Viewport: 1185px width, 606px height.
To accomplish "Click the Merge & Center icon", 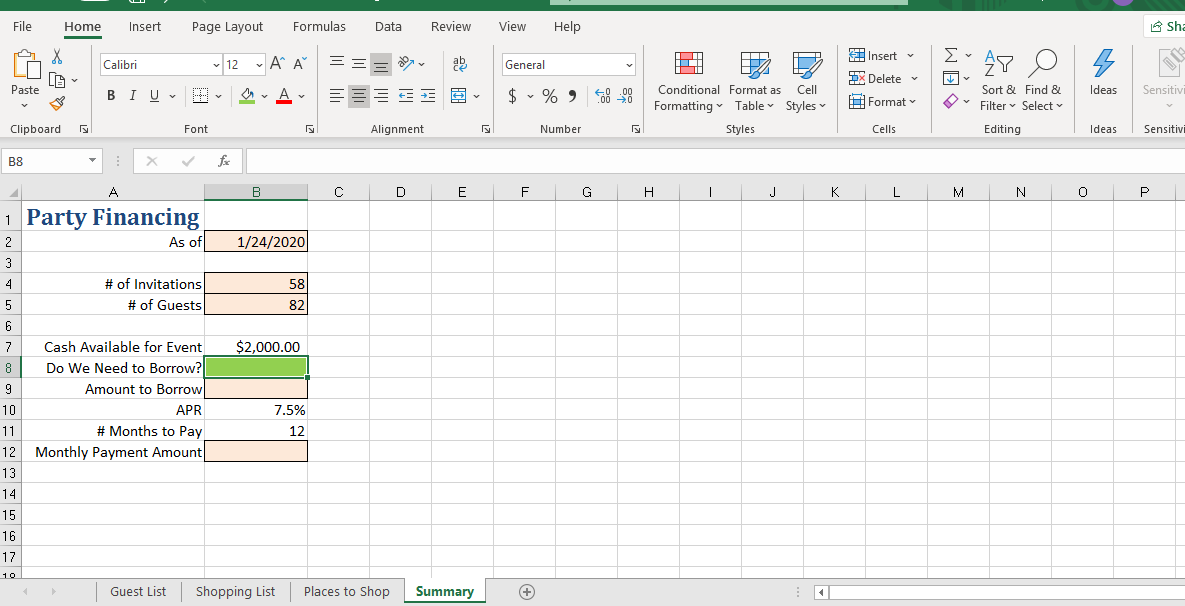I will (x=459, y=96).
